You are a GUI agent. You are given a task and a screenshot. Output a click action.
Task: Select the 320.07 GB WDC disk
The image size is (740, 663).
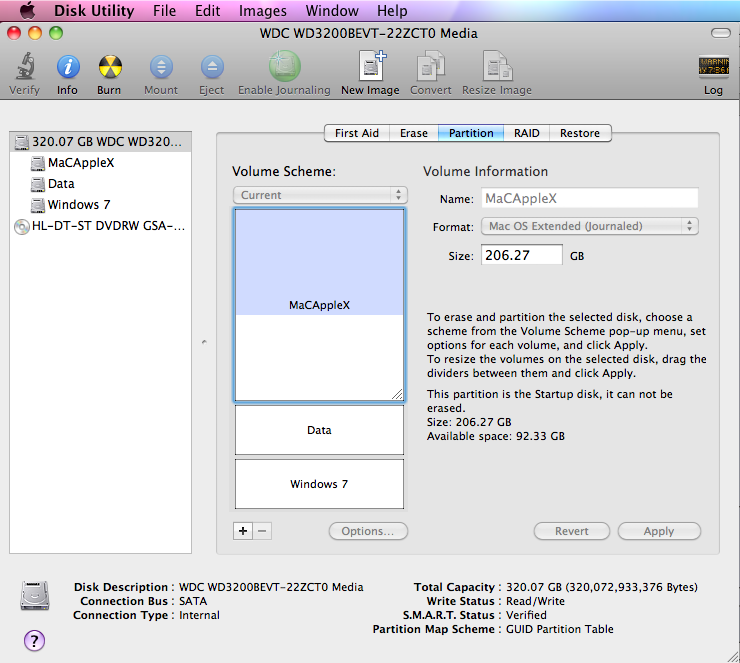100,142
